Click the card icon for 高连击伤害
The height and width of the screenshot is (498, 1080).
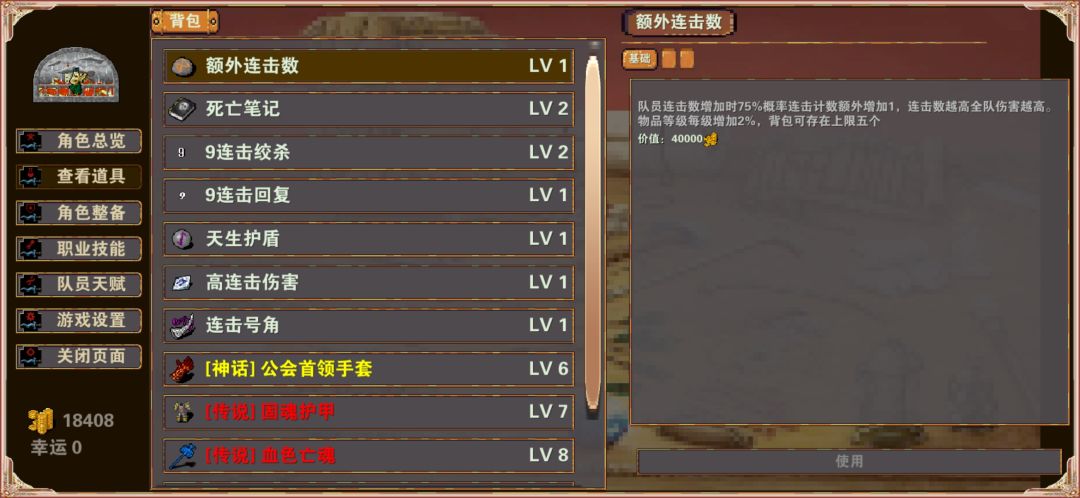pos(183,282)
